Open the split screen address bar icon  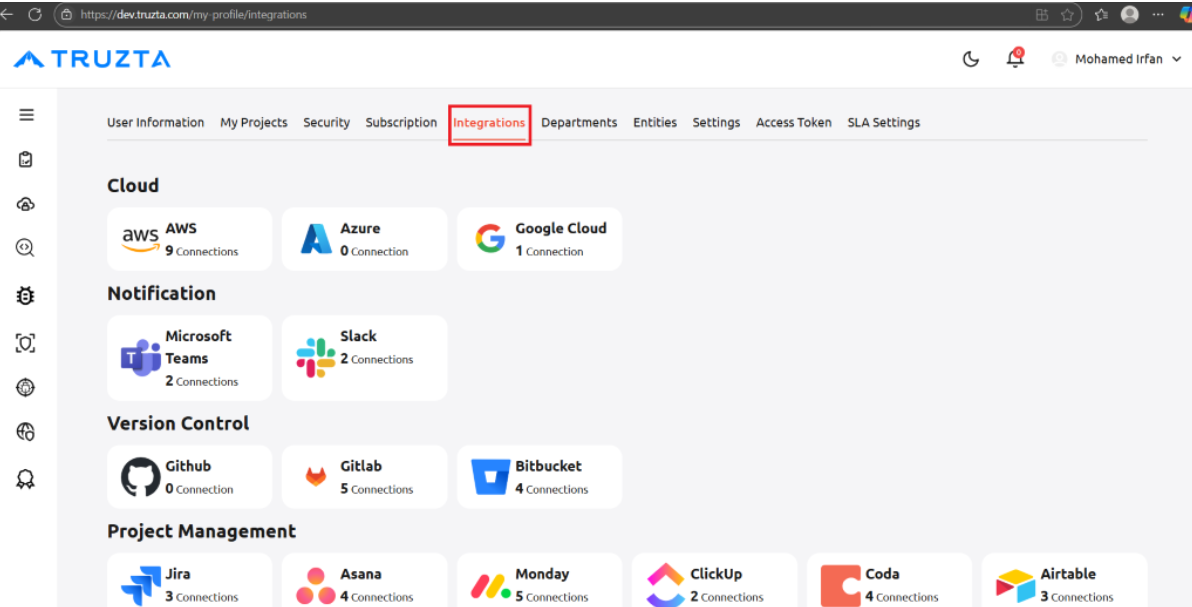click(x=1041, y=14)
